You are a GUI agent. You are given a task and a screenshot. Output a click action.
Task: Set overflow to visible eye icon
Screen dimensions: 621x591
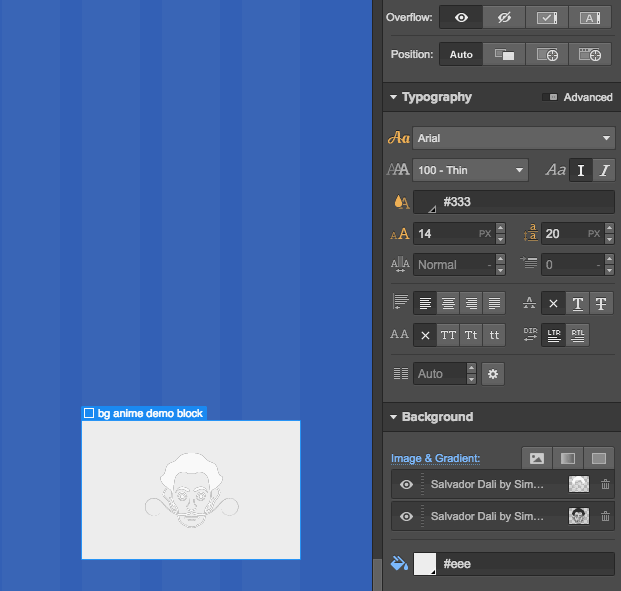[461, 17]
